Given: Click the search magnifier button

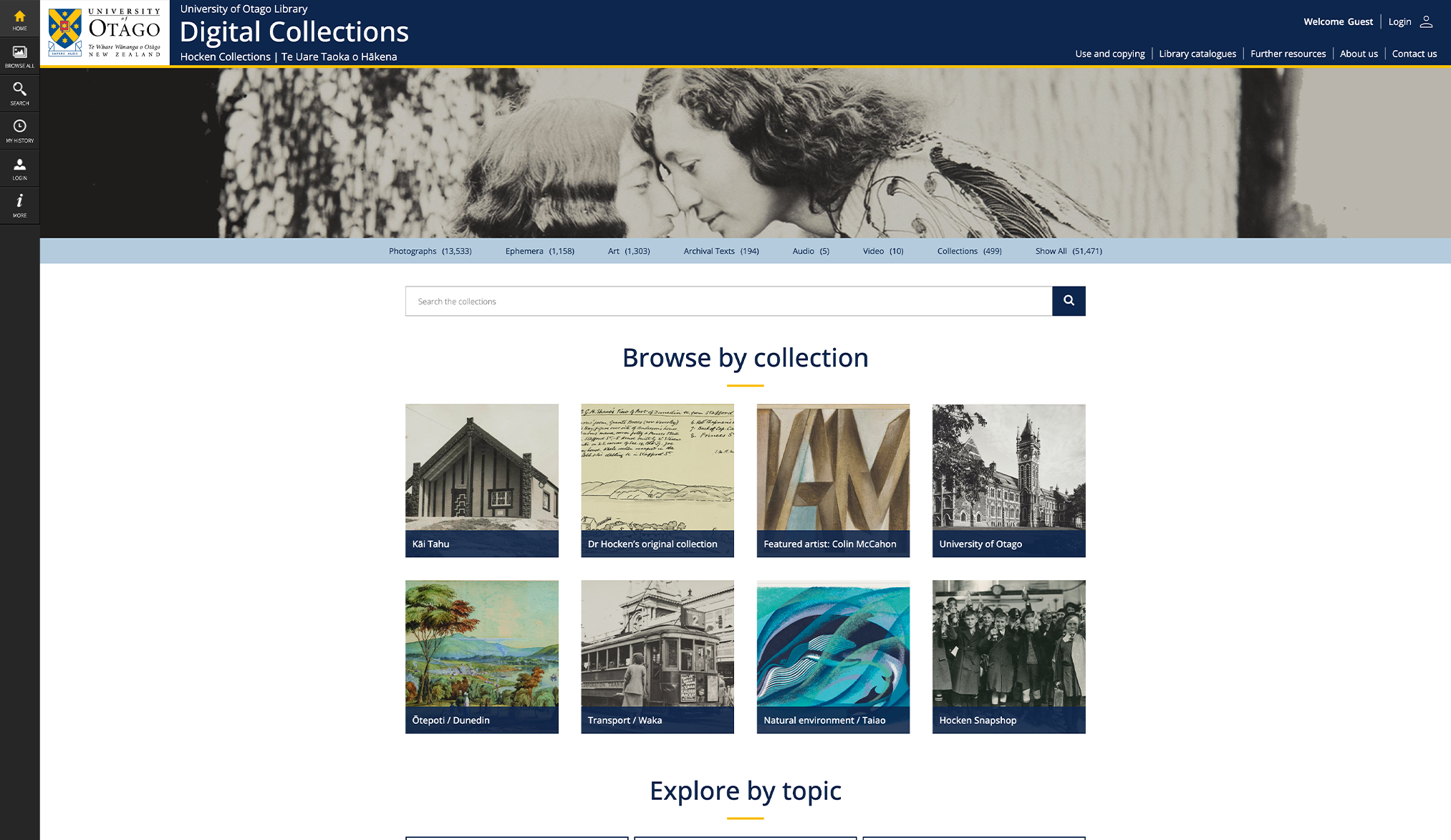Looking at the screenshot, I should (1068, 301).
